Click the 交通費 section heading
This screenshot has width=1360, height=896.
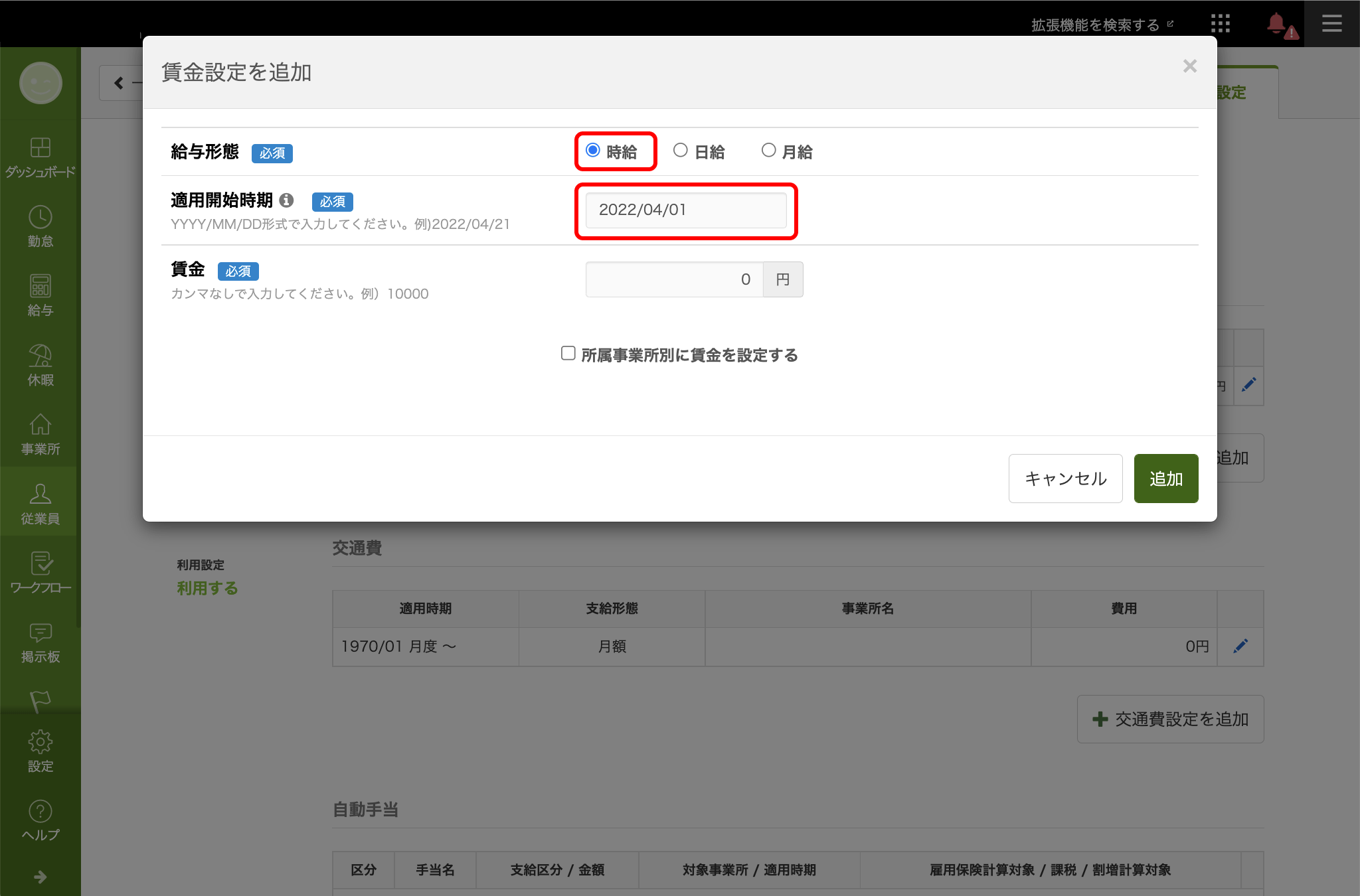357,548
